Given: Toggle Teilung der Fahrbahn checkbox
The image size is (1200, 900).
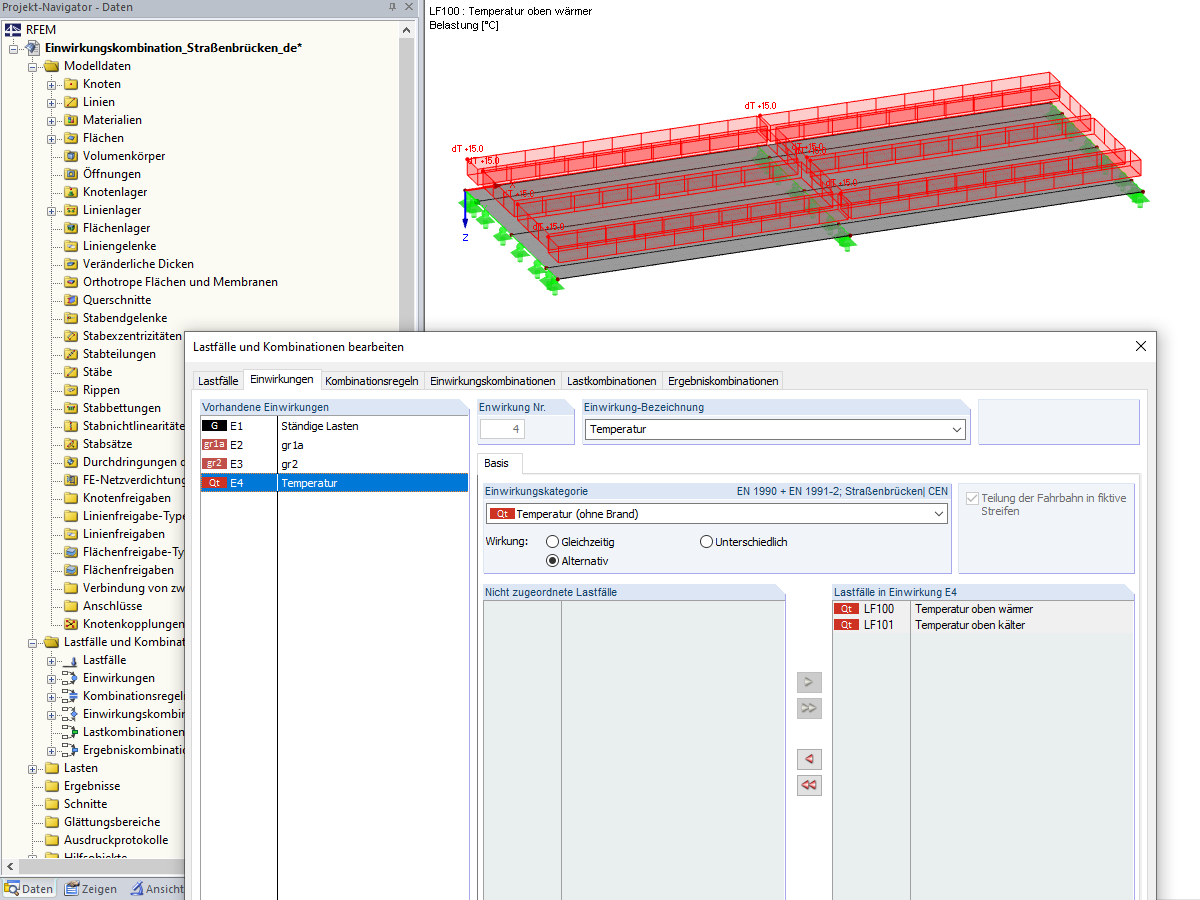Looking at the screenshot, I should point(973,498).
